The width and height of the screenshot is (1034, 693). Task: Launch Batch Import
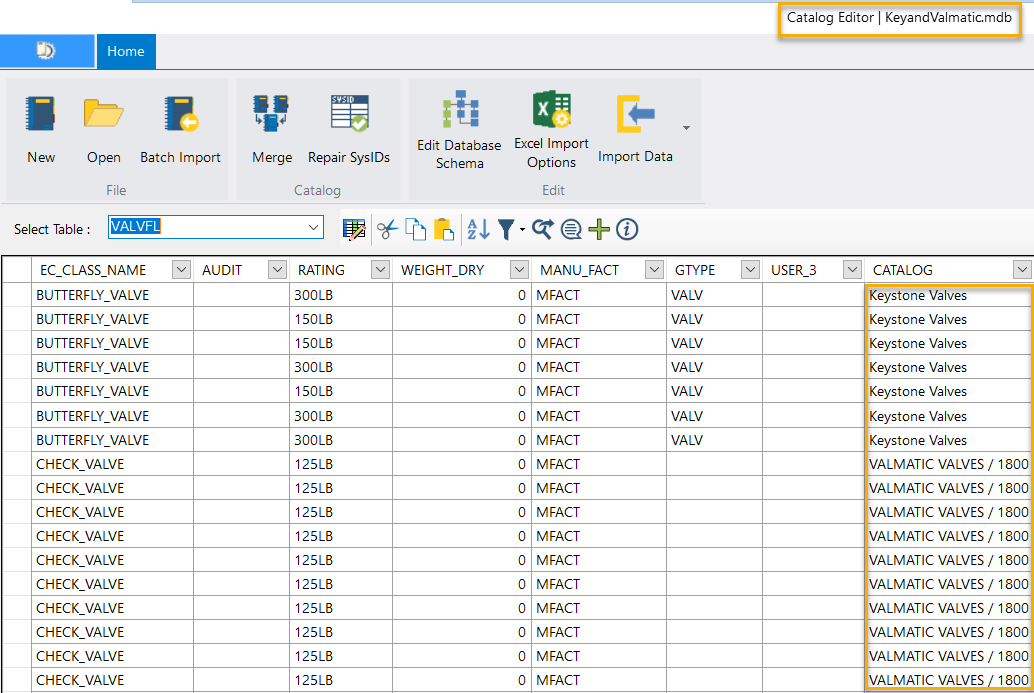tap(180, 116)
